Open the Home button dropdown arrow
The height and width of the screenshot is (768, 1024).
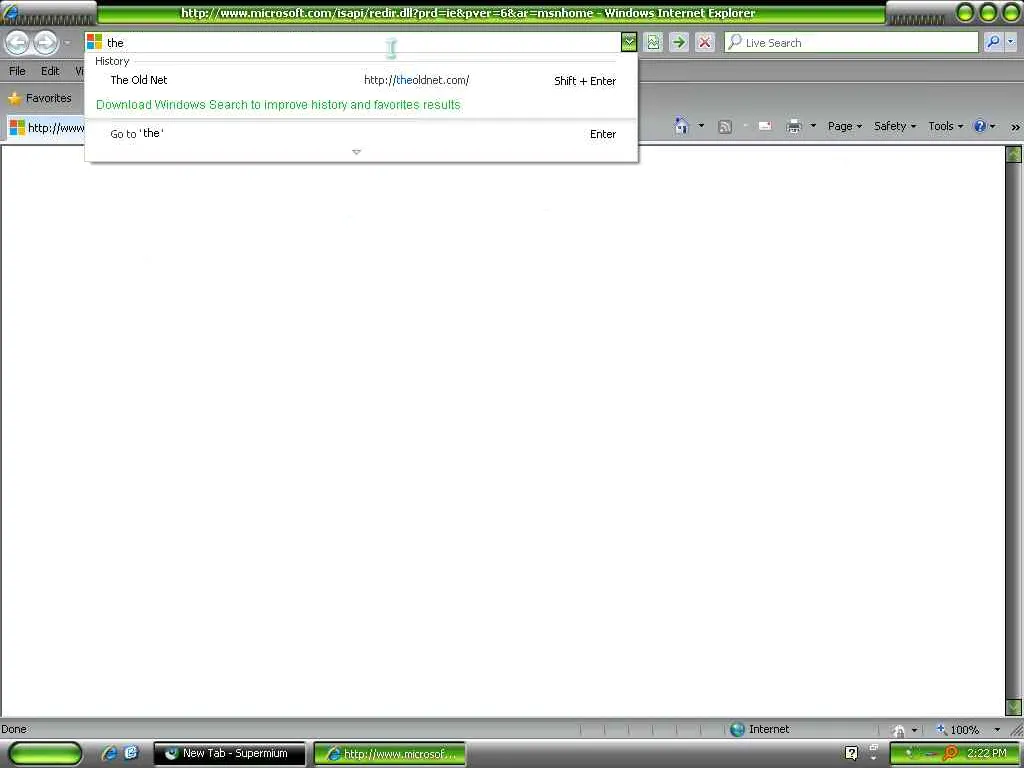[x=701, y=125]
